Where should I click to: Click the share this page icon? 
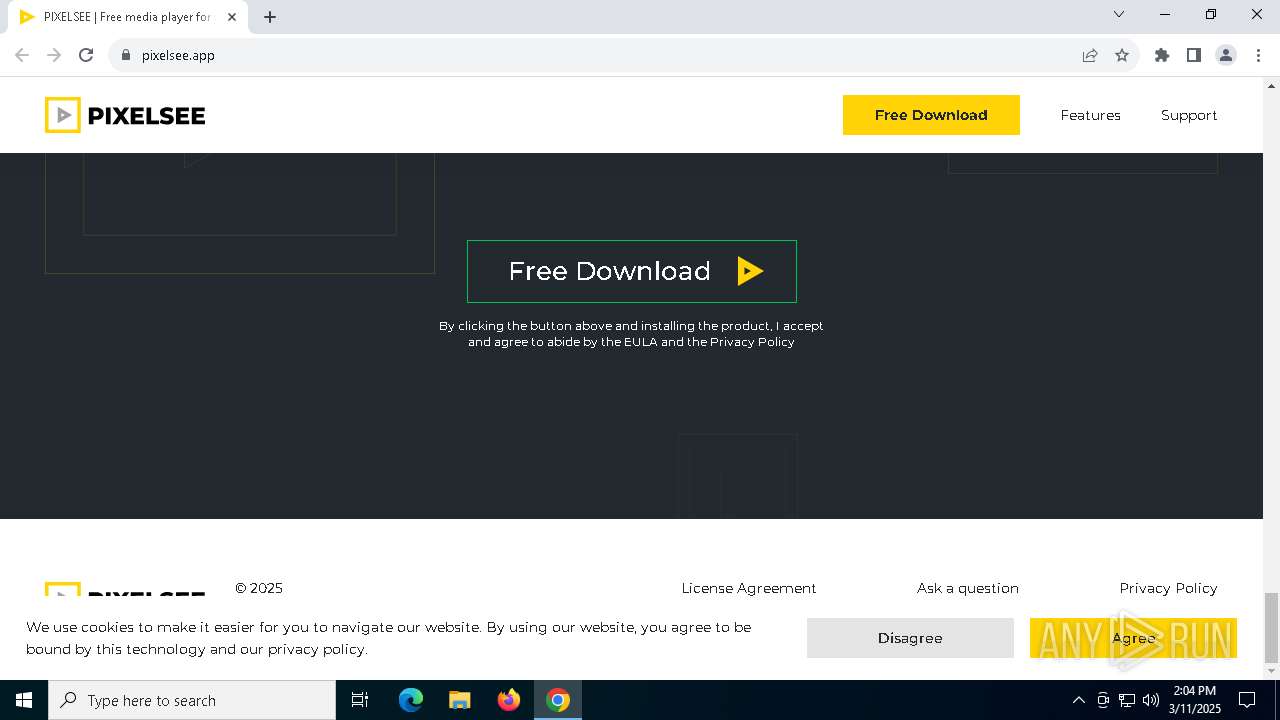(1090, 55)
